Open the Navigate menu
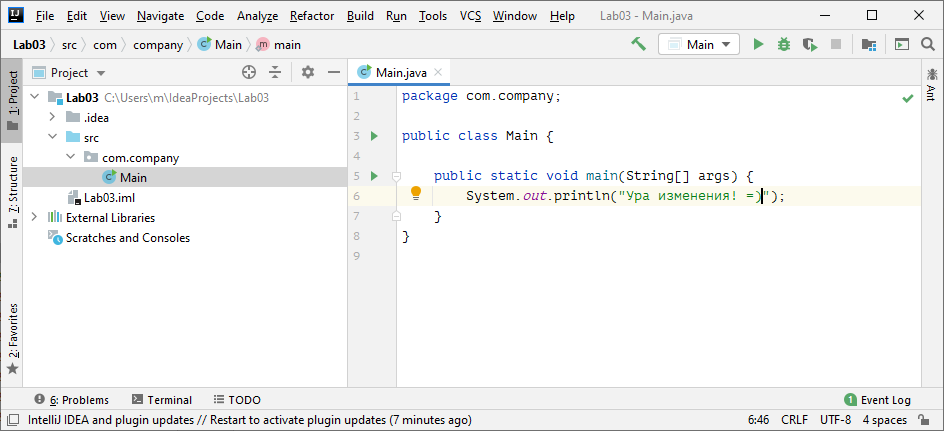 pyautogui.click(x=160, y=16)
